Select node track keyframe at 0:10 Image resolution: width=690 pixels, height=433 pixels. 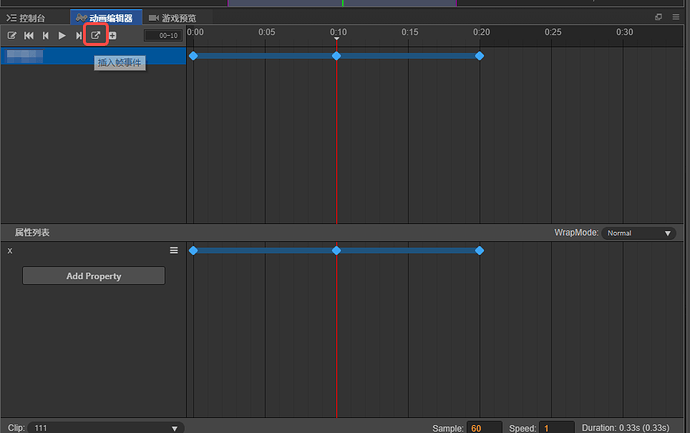[x=336, y=56]
